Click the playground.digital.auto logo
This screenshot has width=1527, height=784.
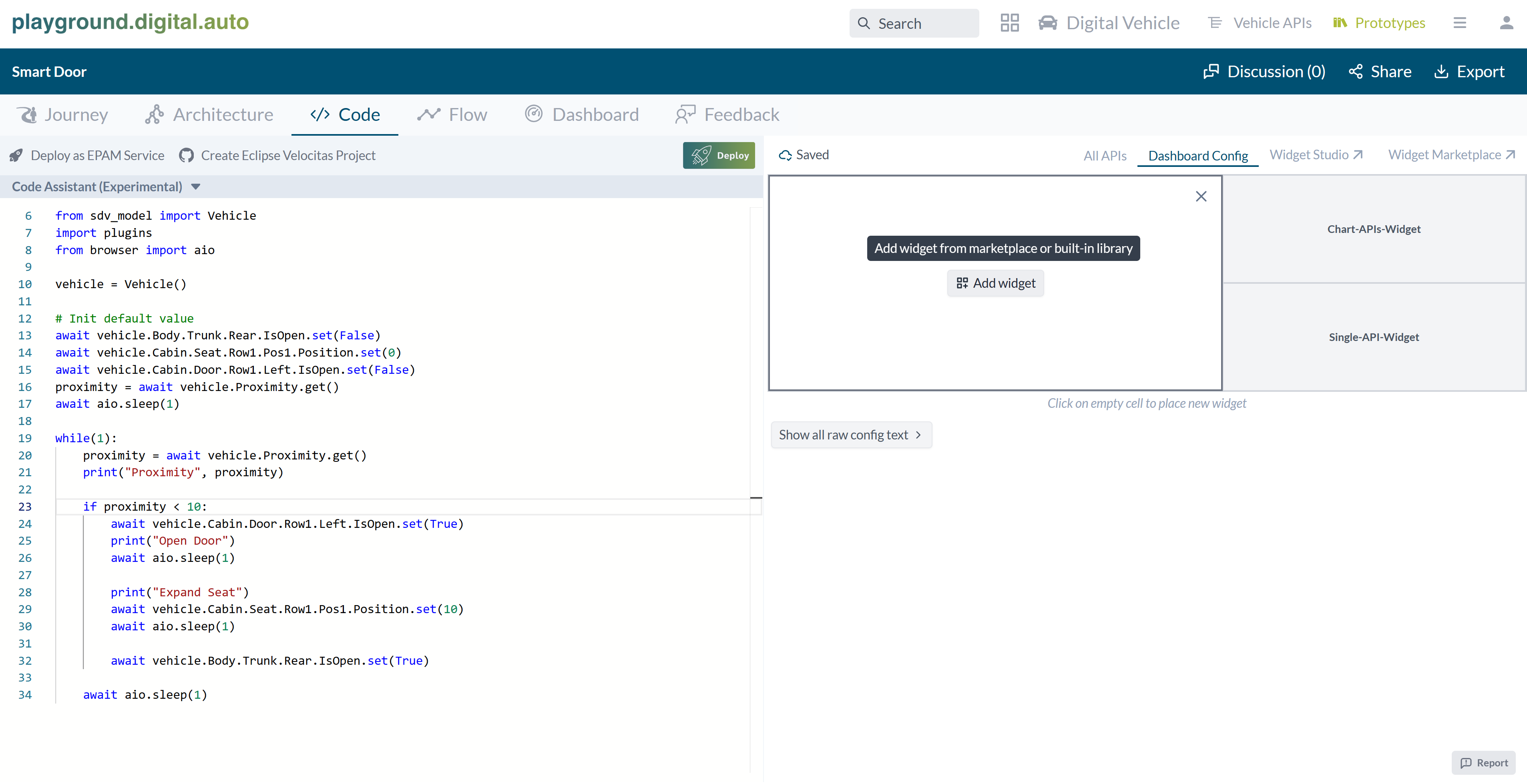131,22
